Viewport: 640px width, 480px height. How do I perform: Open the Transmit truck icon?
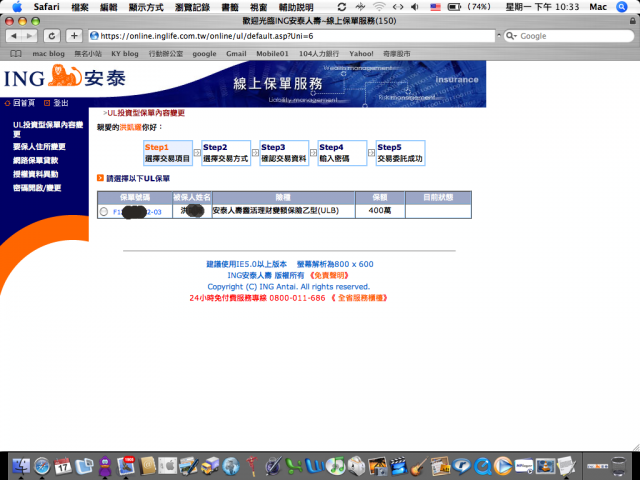point(210,466)
